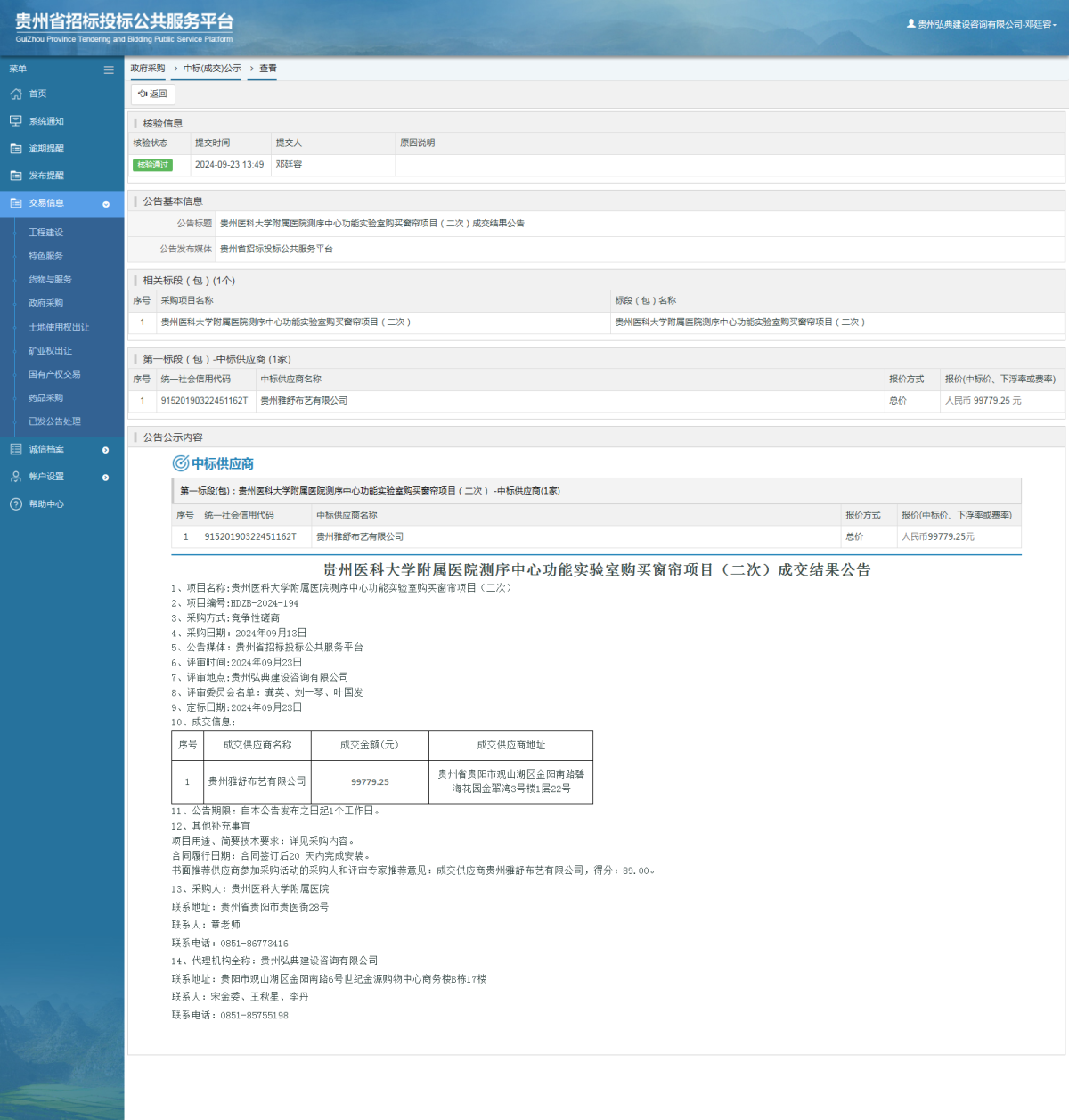Click 评审委员会名单 line
1069x1120 pixels.
tap(267, 692)
